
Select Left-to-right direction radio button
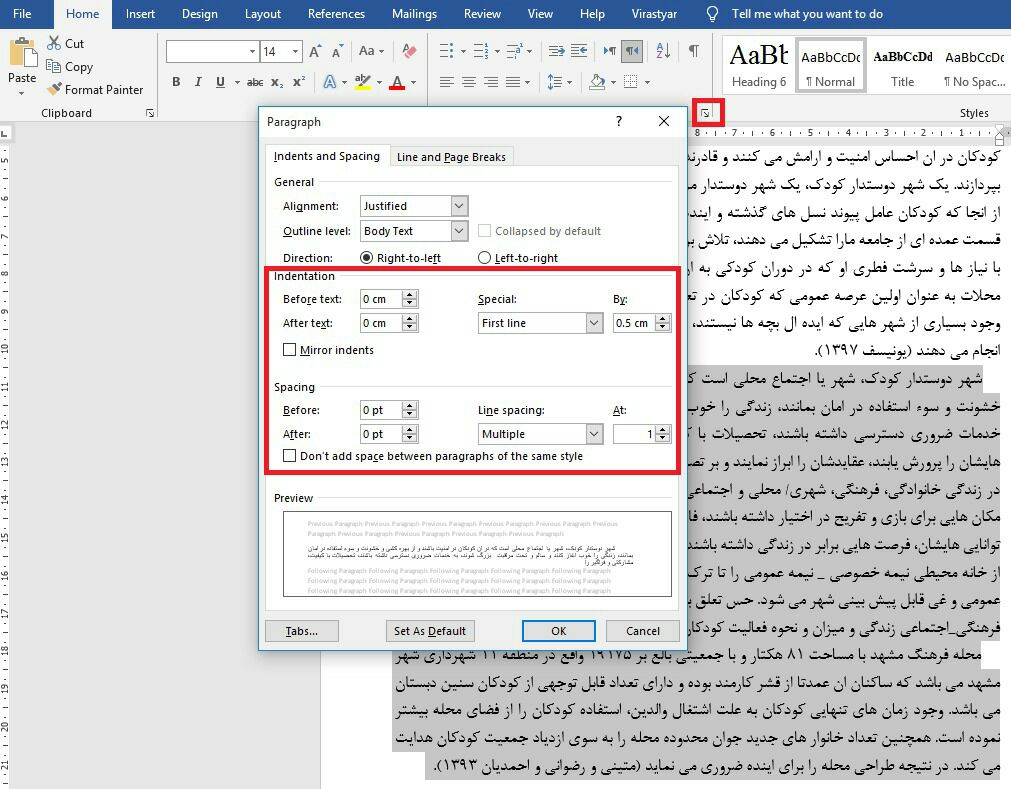coord(484,258)
